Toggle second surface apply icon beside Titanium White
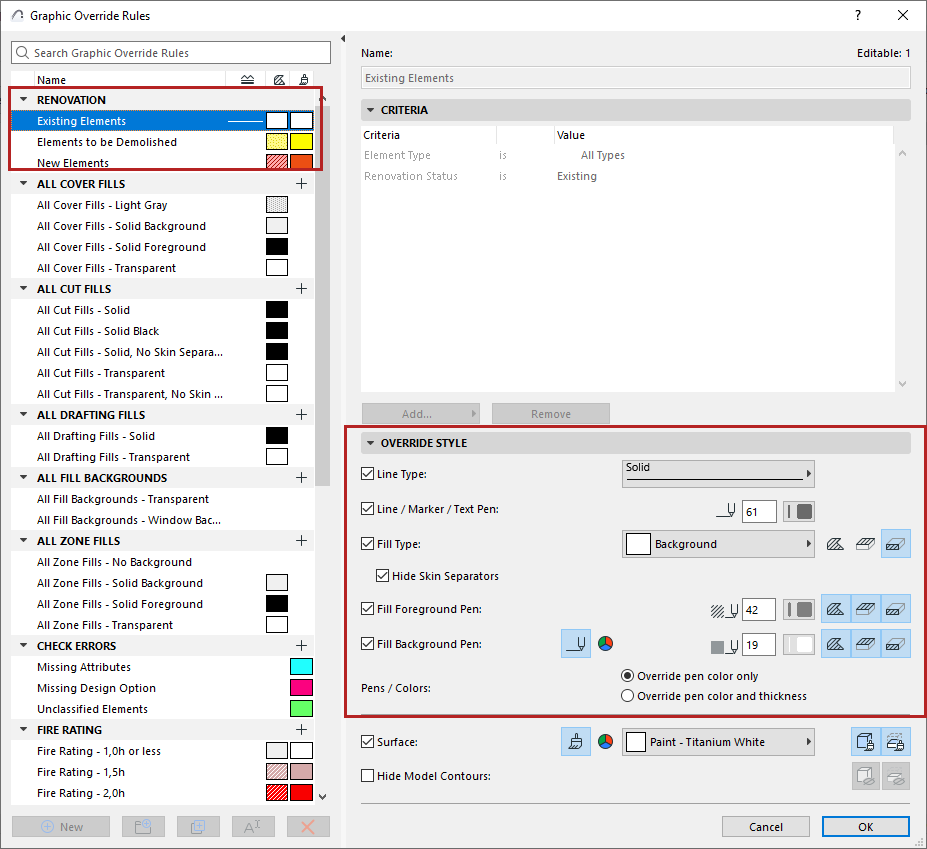The image size is (927, 849). click(896, 742)
